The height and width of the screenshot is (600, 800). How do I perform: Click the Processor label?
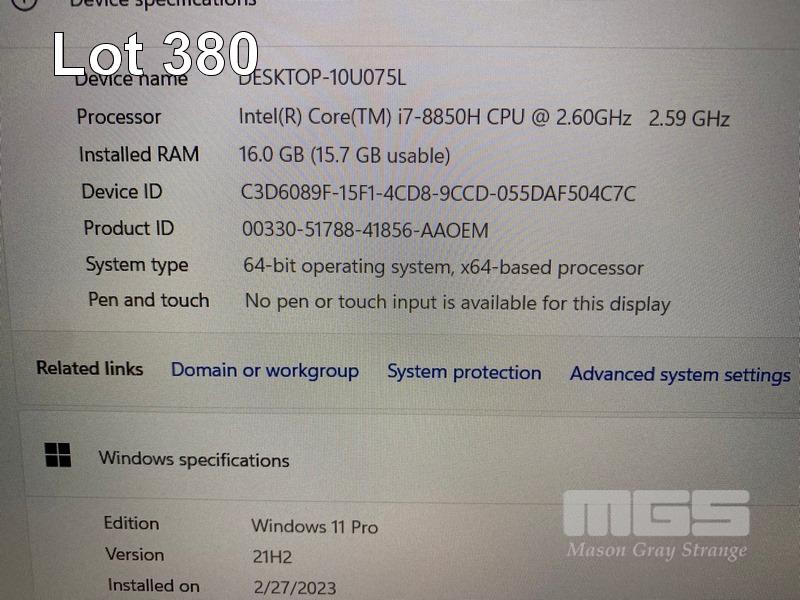(x=119, y=117)
